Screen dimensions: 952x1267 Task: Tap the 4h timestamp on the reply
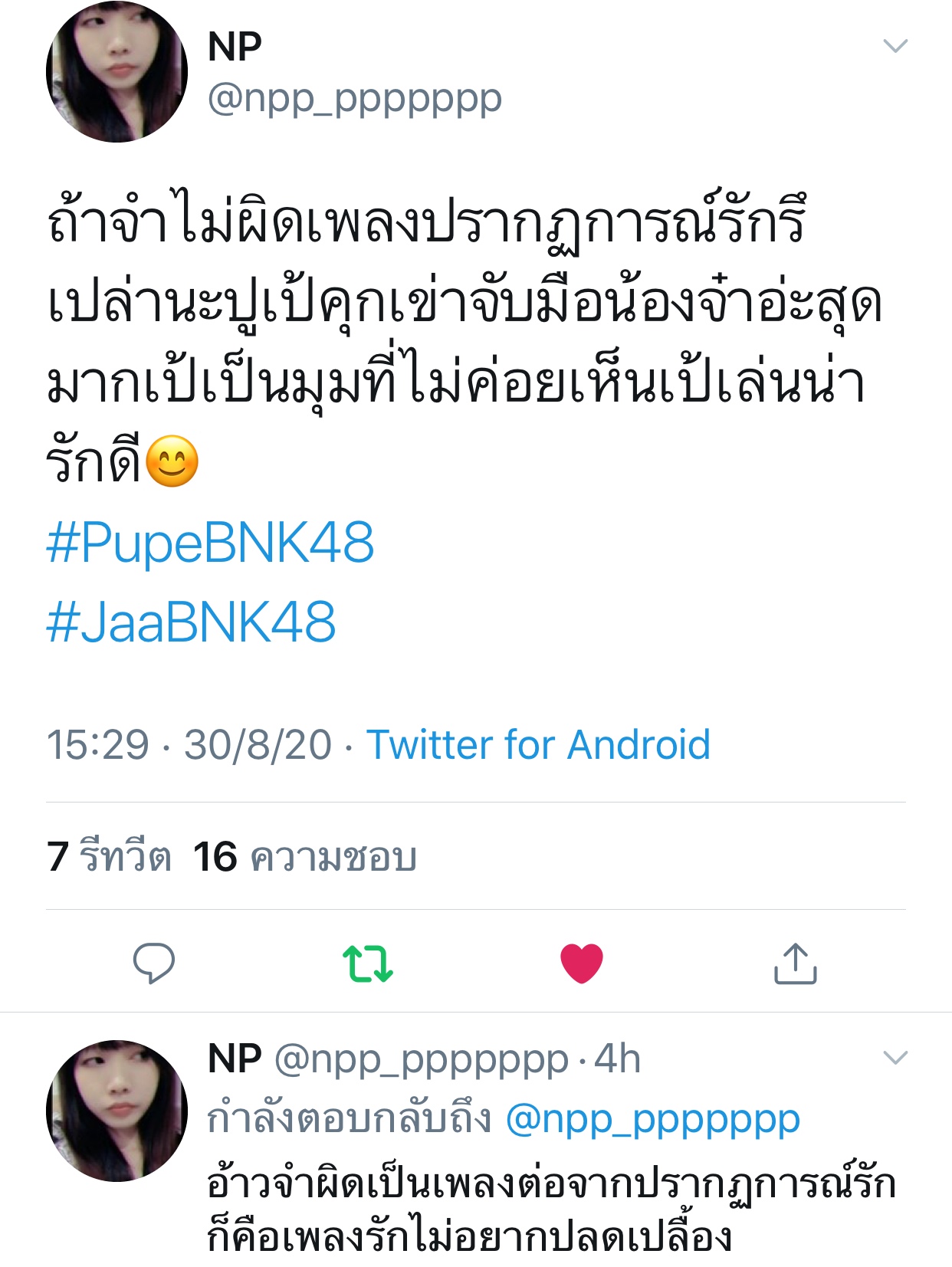click(618, 1059)
